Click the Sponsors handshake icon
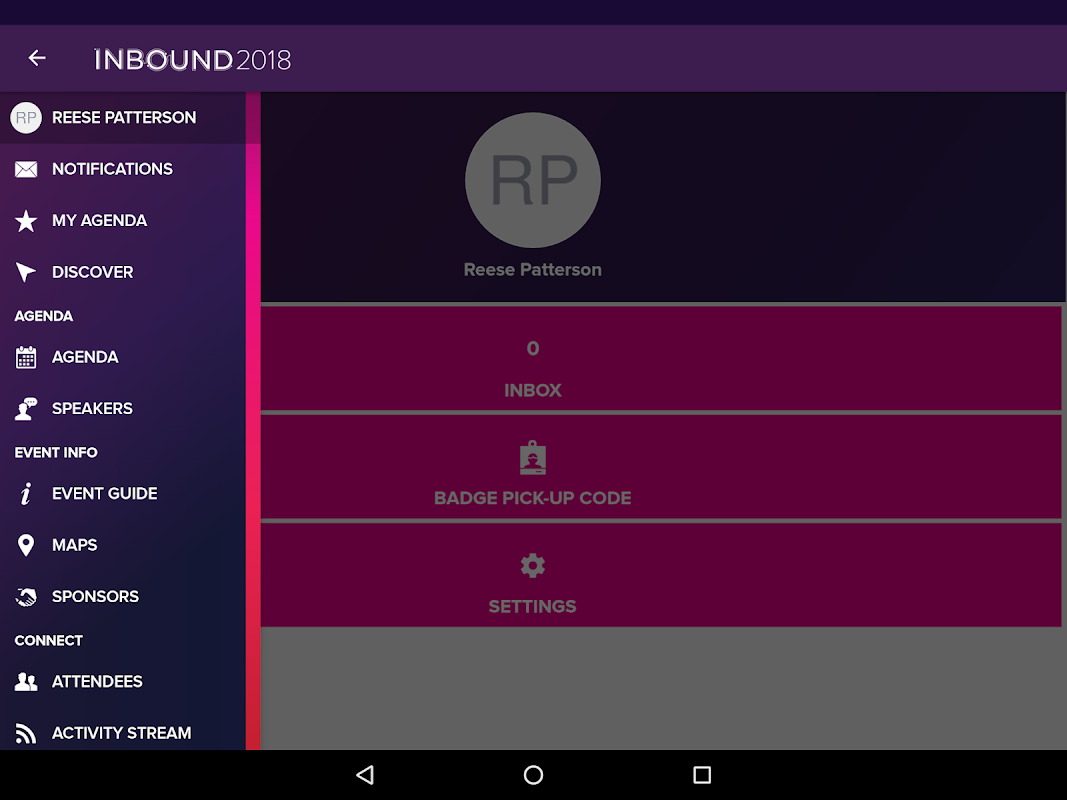The width and height of the screenshot is (1067, 800). click(26, 597)
